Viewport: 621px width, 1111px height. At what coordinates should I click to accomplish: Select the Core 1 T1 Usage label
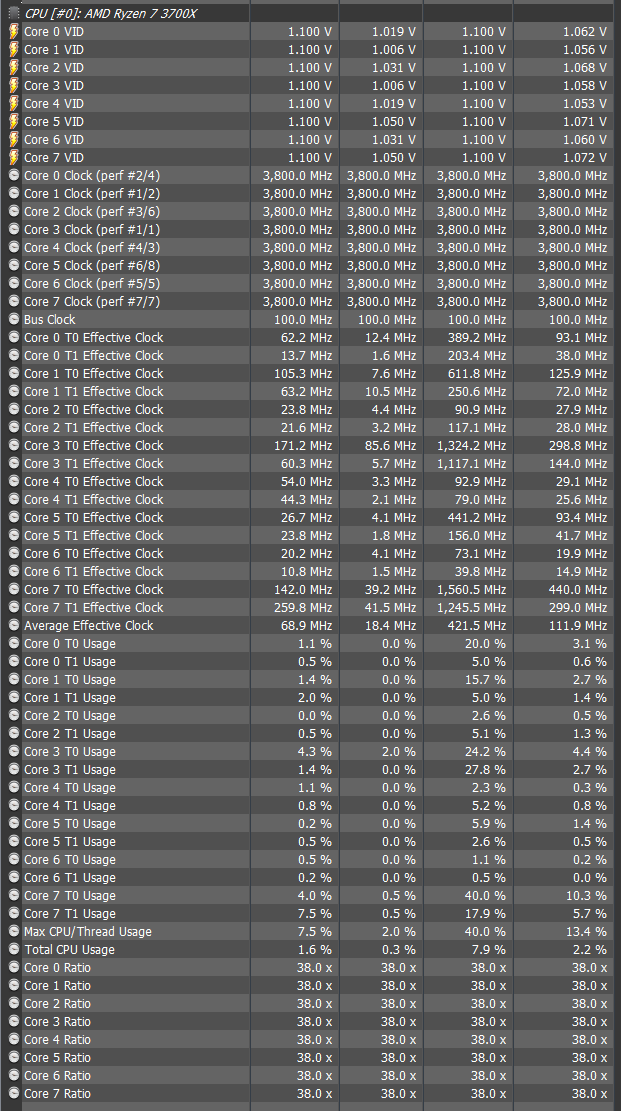pos(69,697)
